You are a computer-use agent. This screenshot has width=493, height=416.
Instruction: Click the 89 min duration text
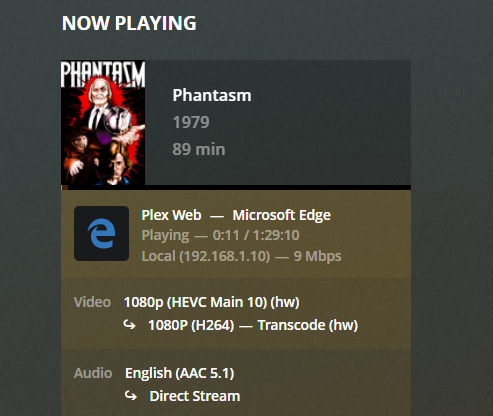coord(199,149)
